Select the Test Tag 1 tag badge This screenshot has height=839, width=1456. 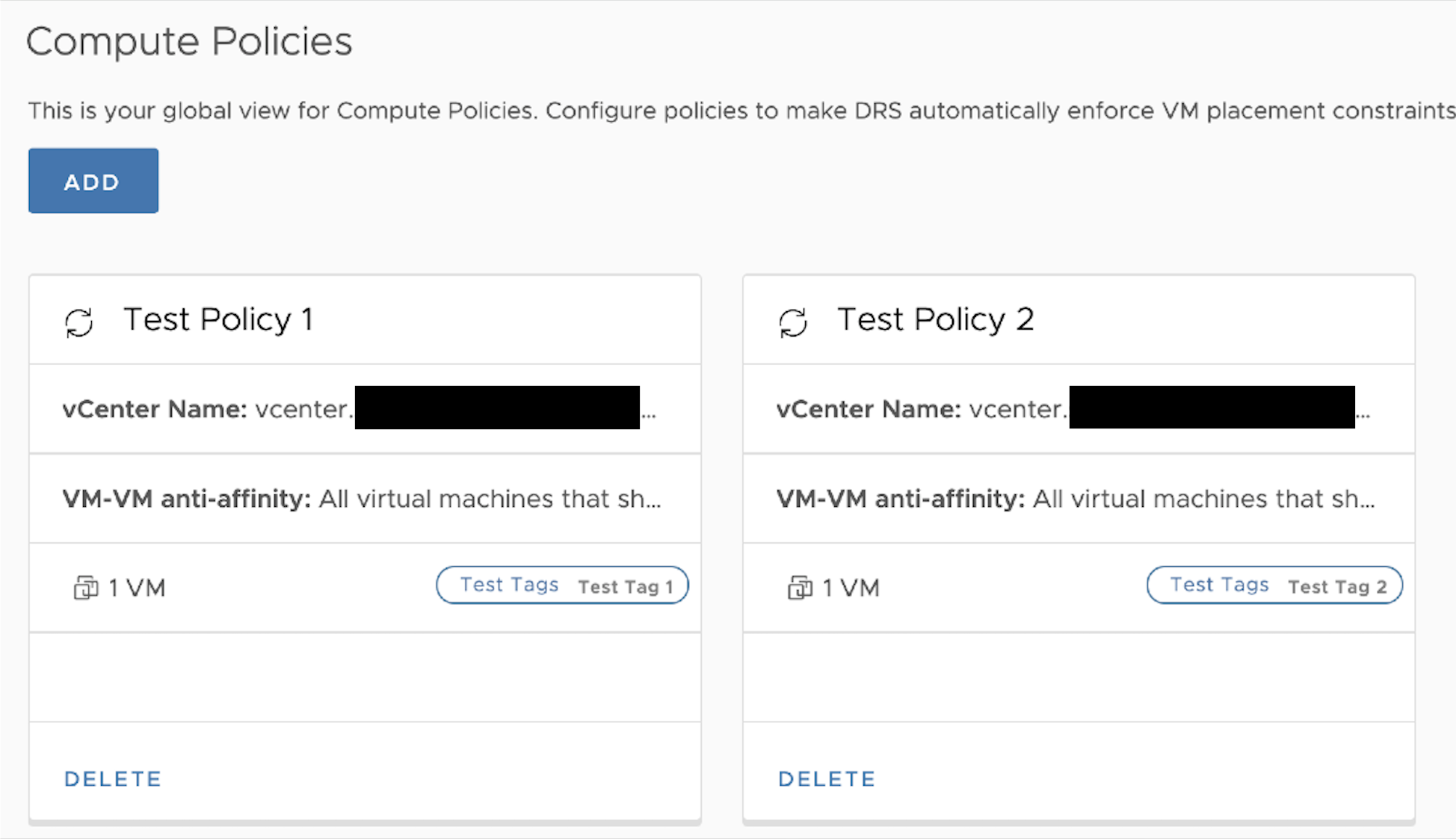(x=626, y=587)
